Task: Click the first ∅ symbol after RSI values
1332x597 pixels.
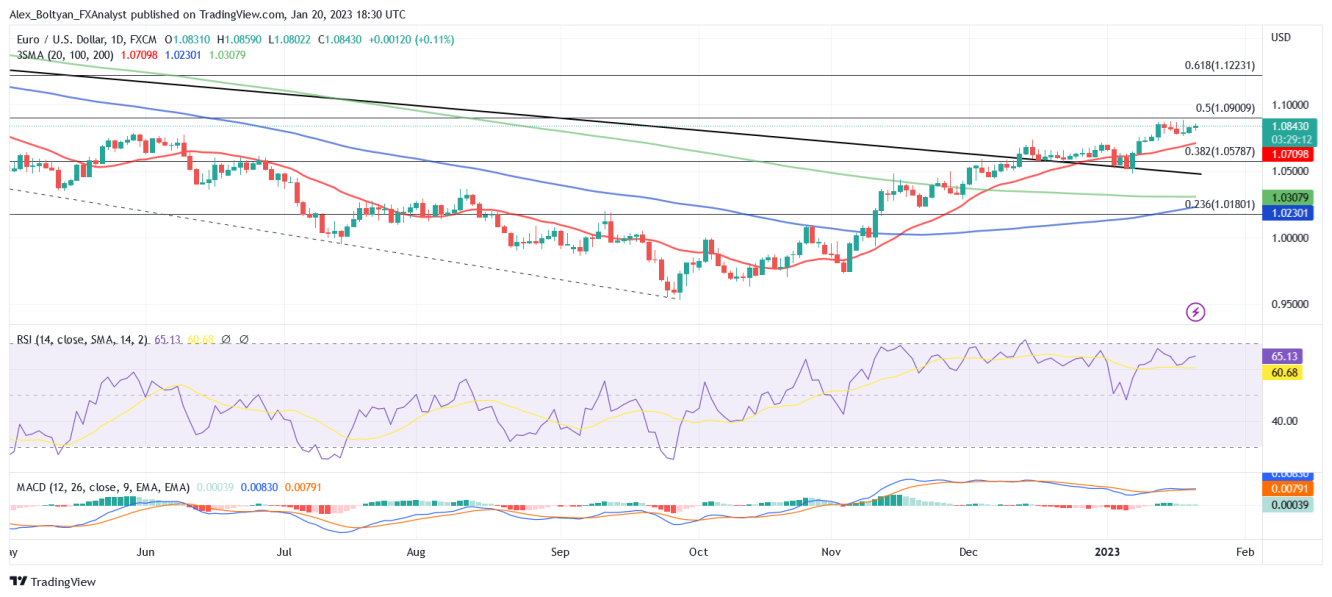Action: point(226,340)
